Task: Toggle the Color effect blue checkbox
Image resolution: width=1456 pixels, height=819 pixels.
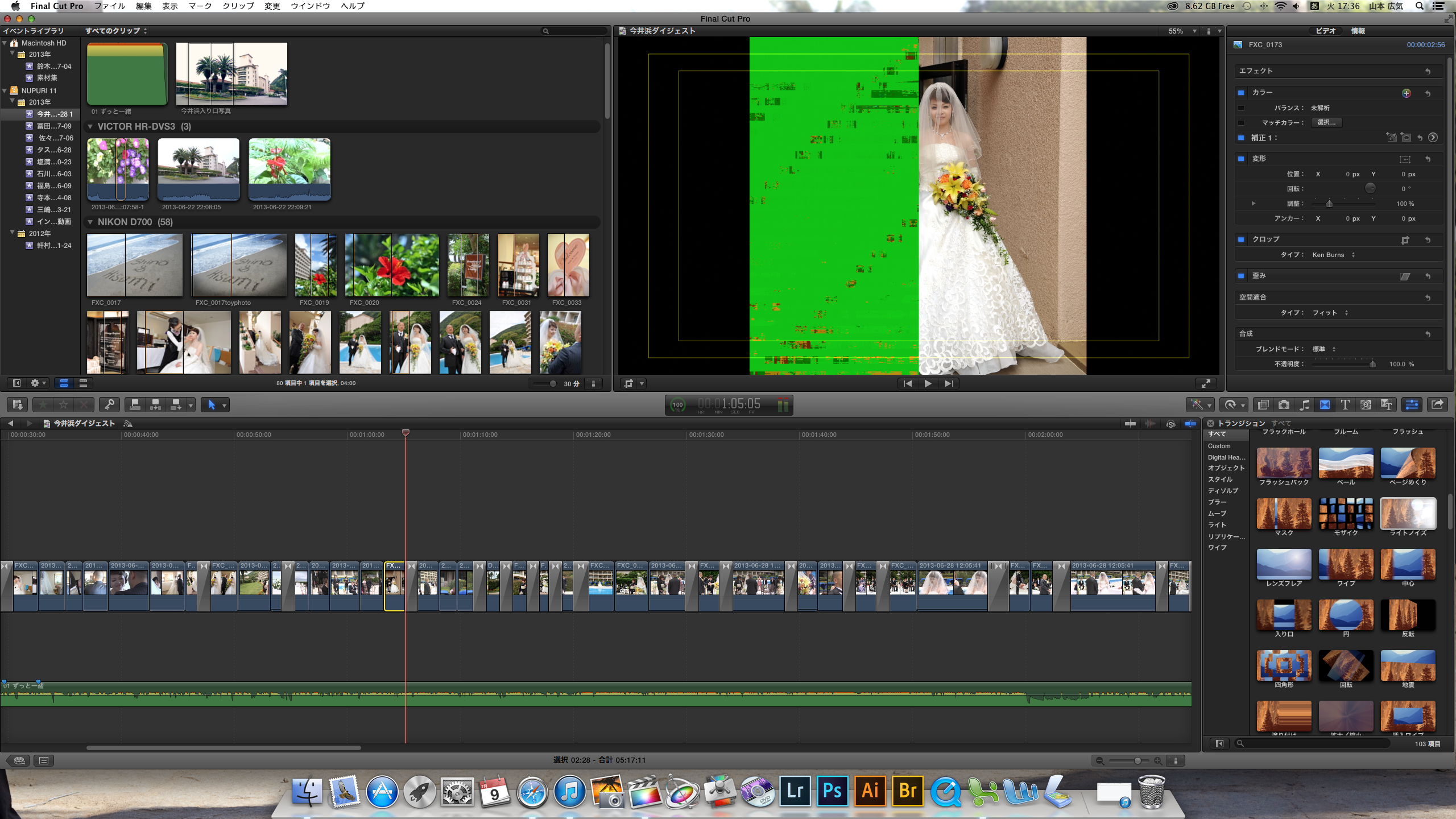Action: pos(1241,93)
